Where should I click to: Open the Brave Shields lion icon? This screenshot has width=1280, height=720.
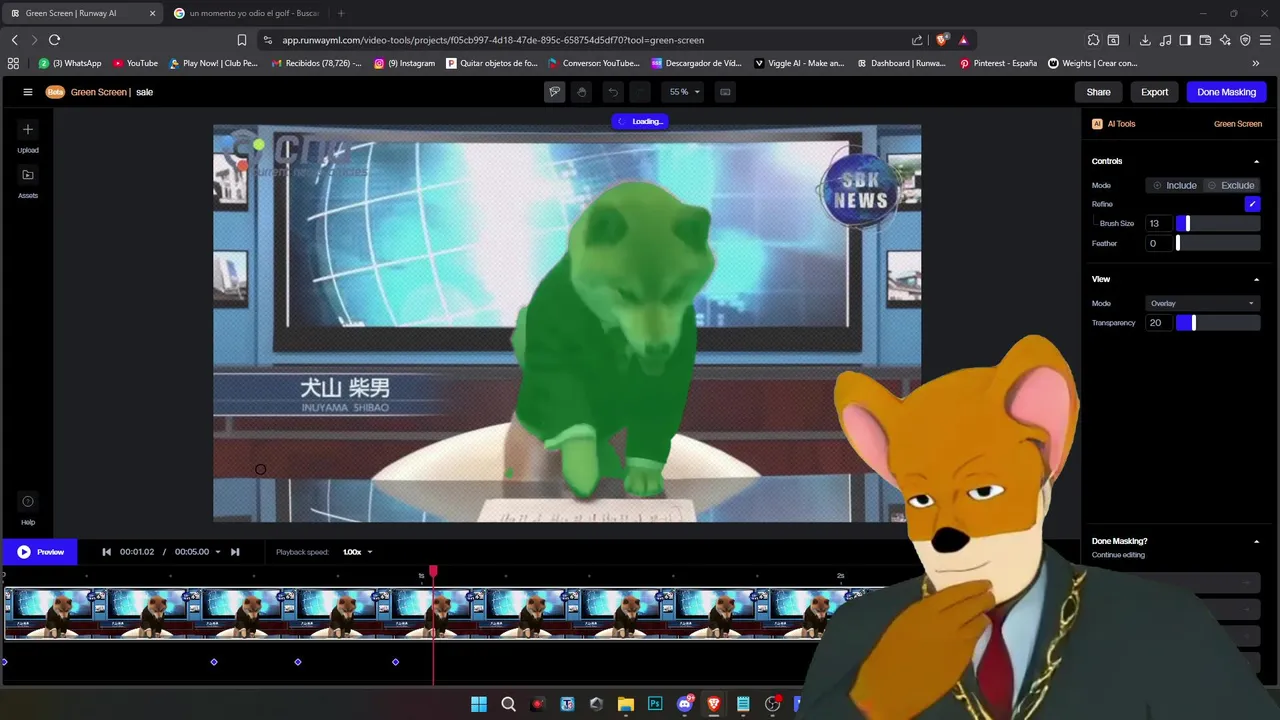[942, 40]
